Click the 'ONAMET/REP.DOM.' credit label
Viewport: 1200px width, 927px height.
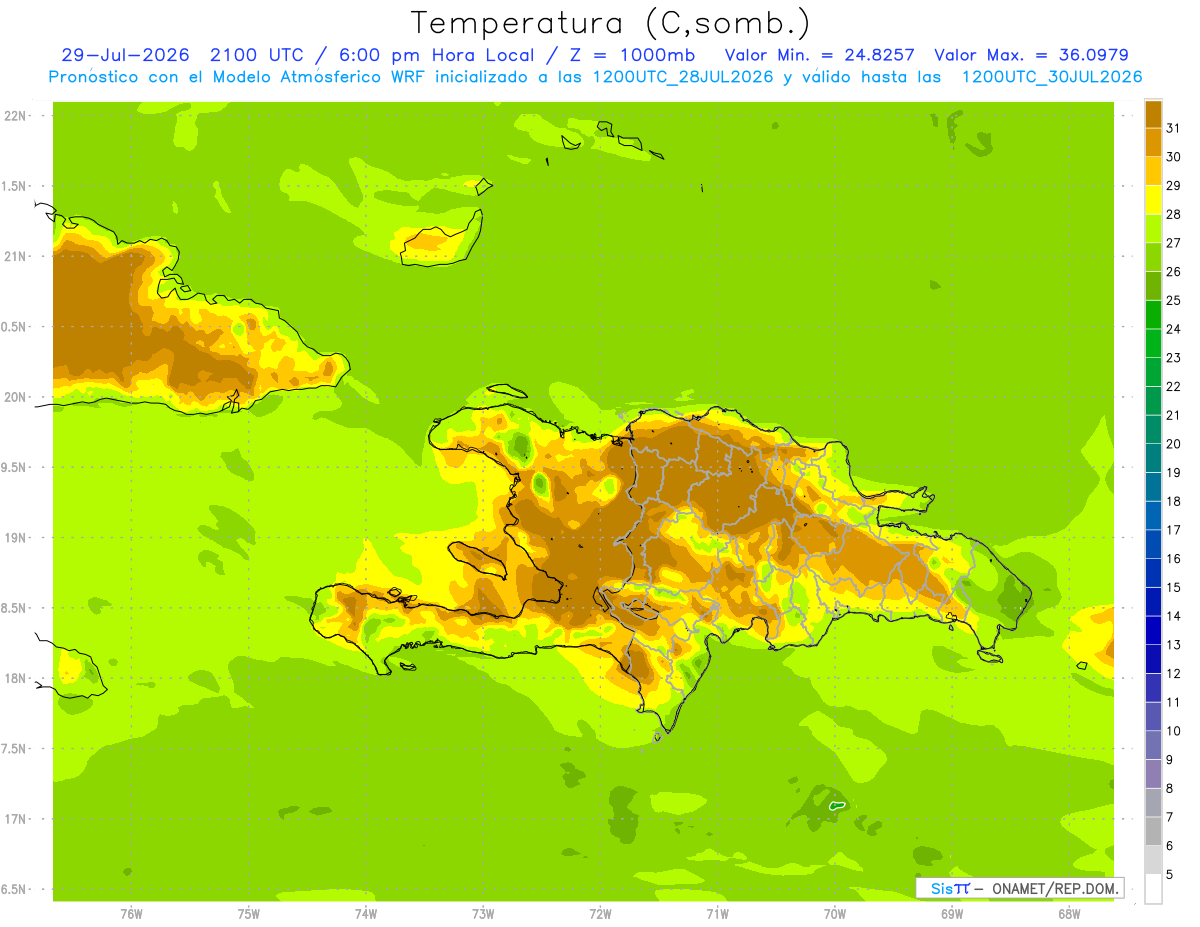(x=1055, y=888)
